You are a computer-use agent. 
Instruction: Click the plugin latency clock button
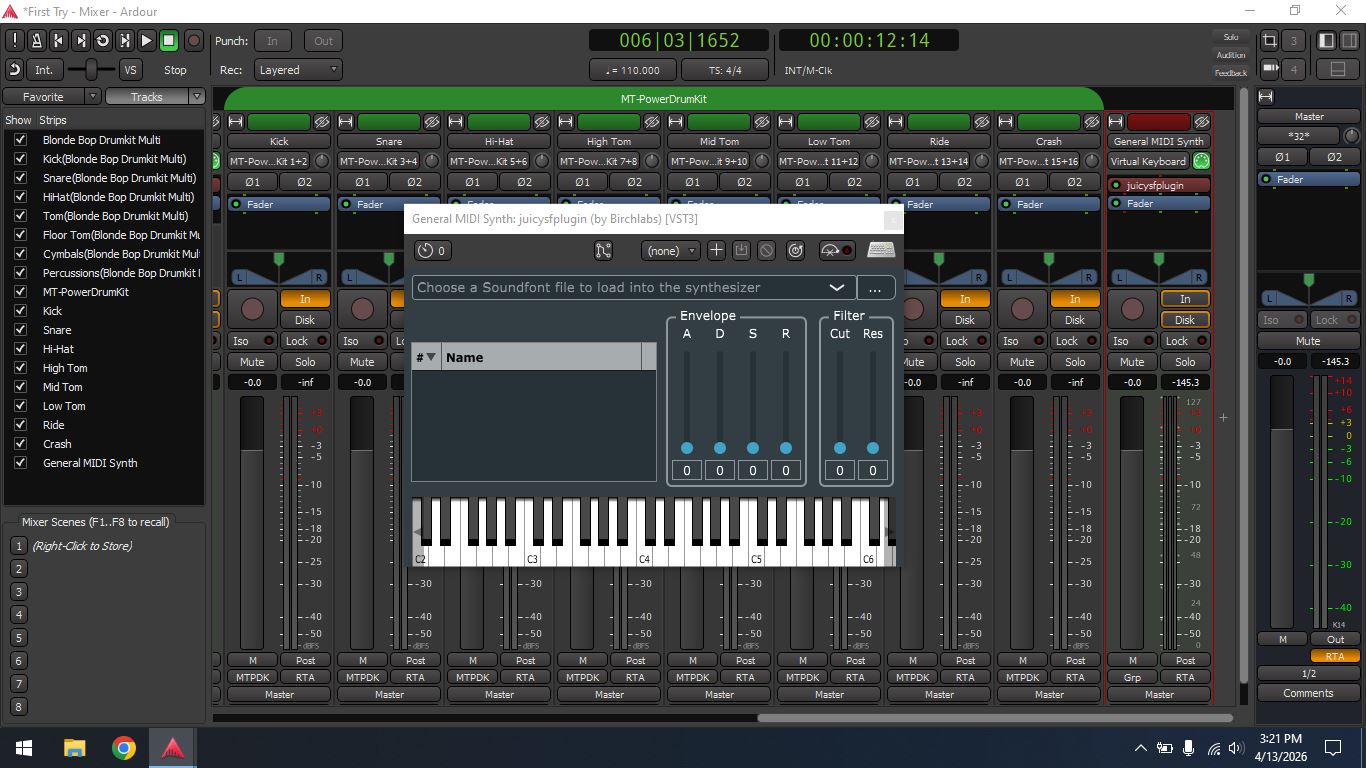click(x=432, y=251)
